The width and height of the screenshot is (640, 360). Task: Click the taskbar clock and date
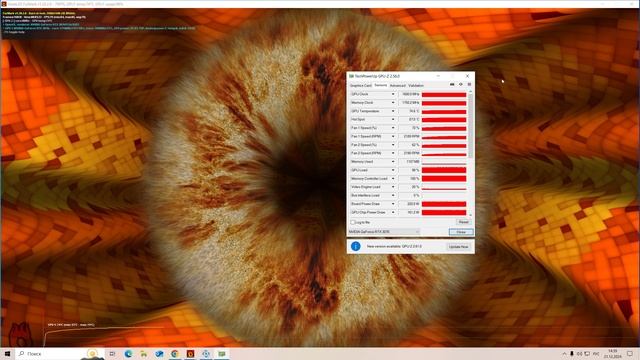click(612, 353)
